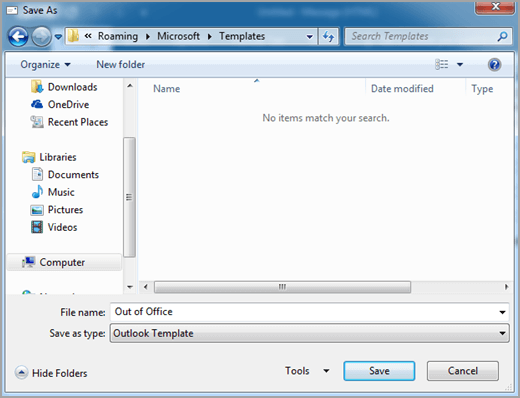Image resolution: width=520 pixels, height=398 pixels.
Task: Click the Cancel button
Action: pyautogui.click(x=463, y=371)
